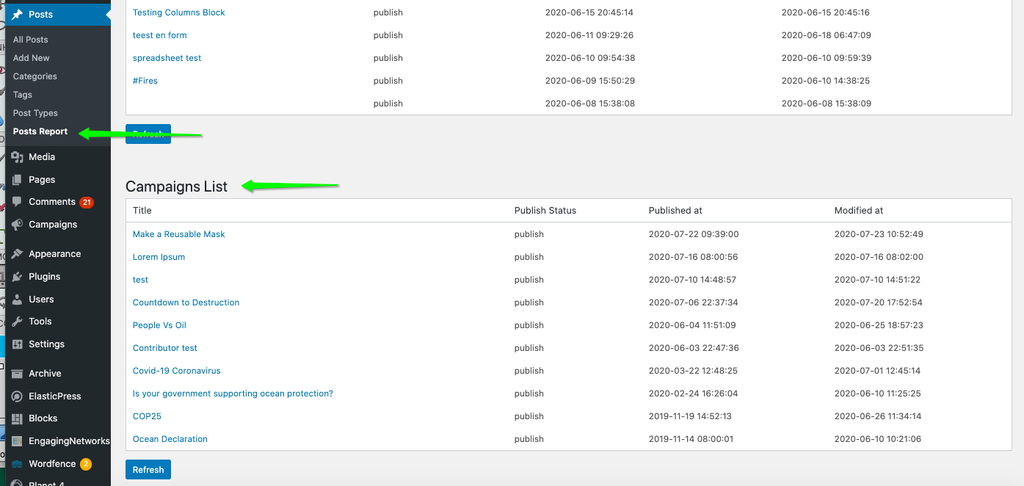Click the ElasticPress icon in sidebar
1024x486 pixels.
click(x=18, y=396)
